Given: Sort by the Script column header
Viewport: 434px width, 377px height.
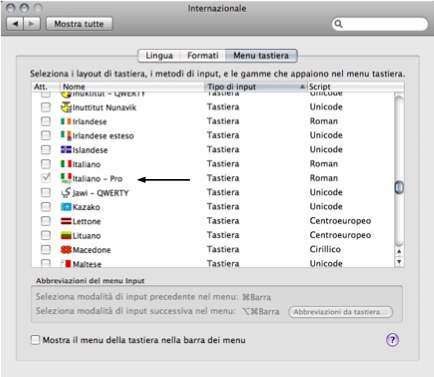Looking at the screenshot, I should 355,87.
